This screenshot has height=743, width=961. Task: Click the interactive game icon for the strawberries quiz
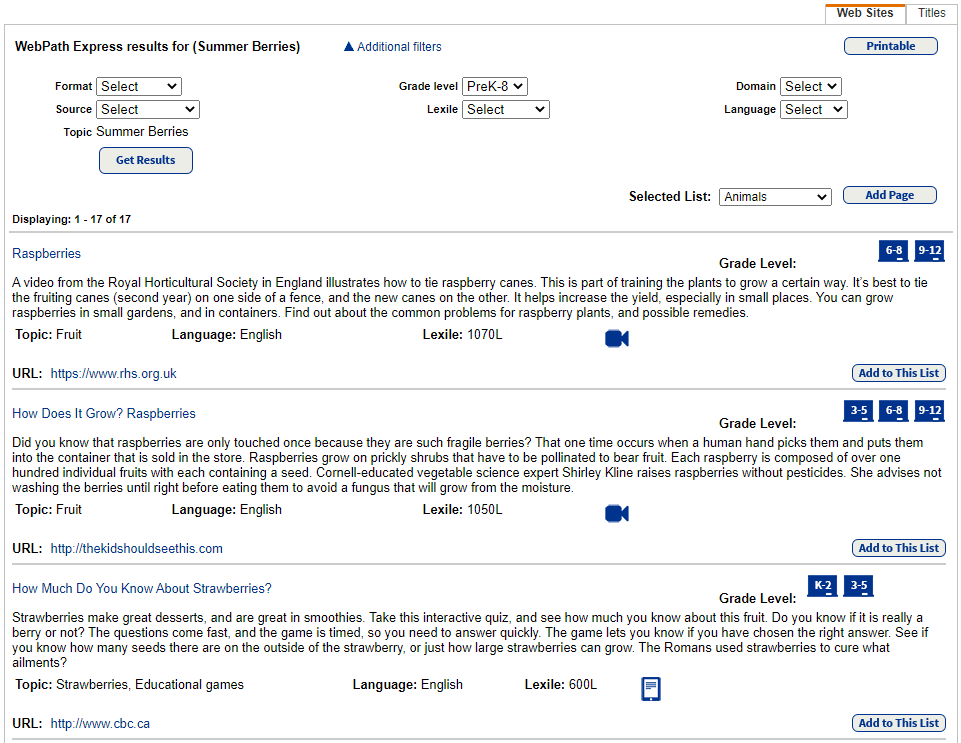651,688
